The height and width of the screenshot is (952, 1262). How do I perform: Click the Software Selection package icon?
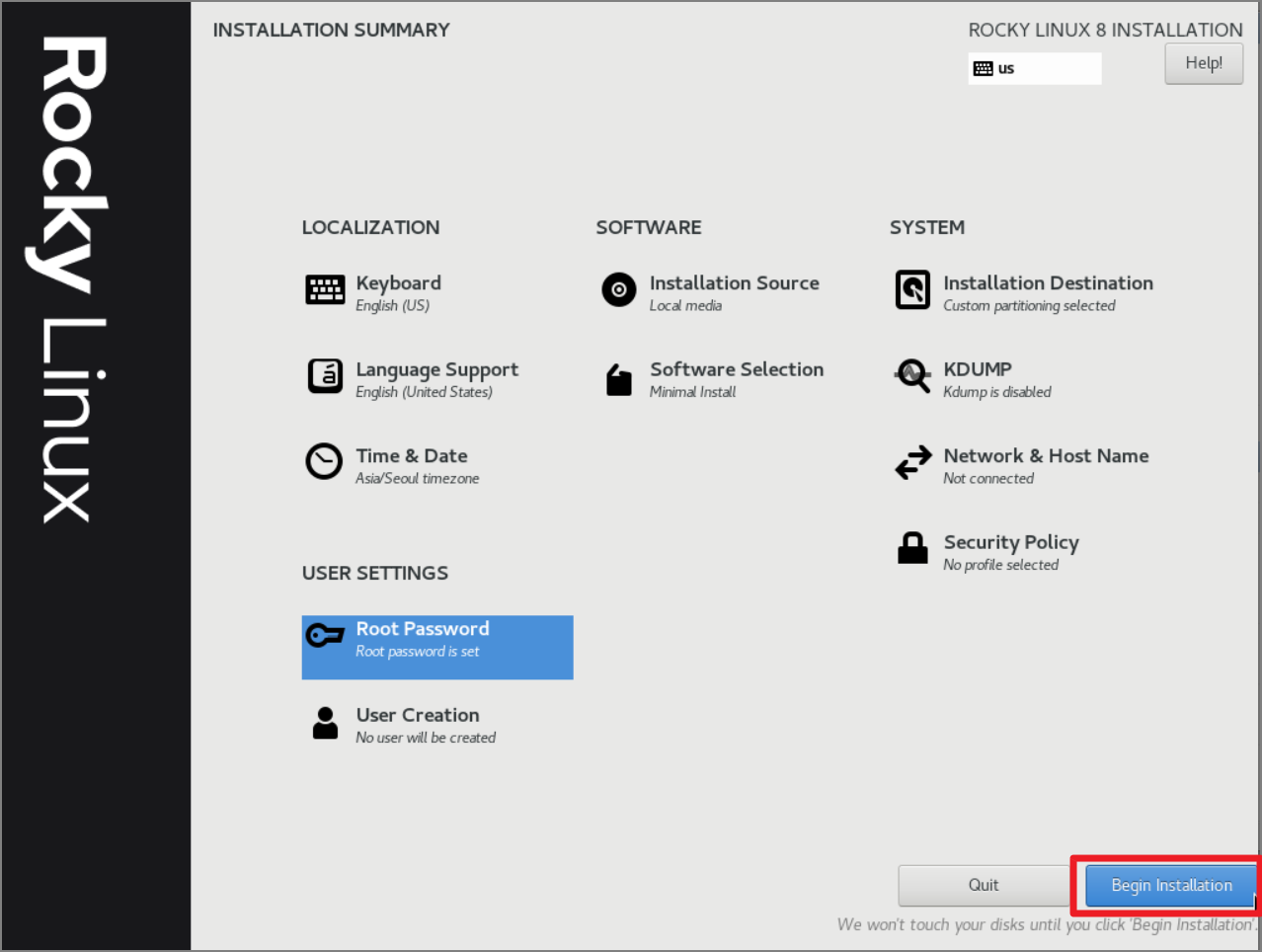pyautogui.click(x=619, y=379)
